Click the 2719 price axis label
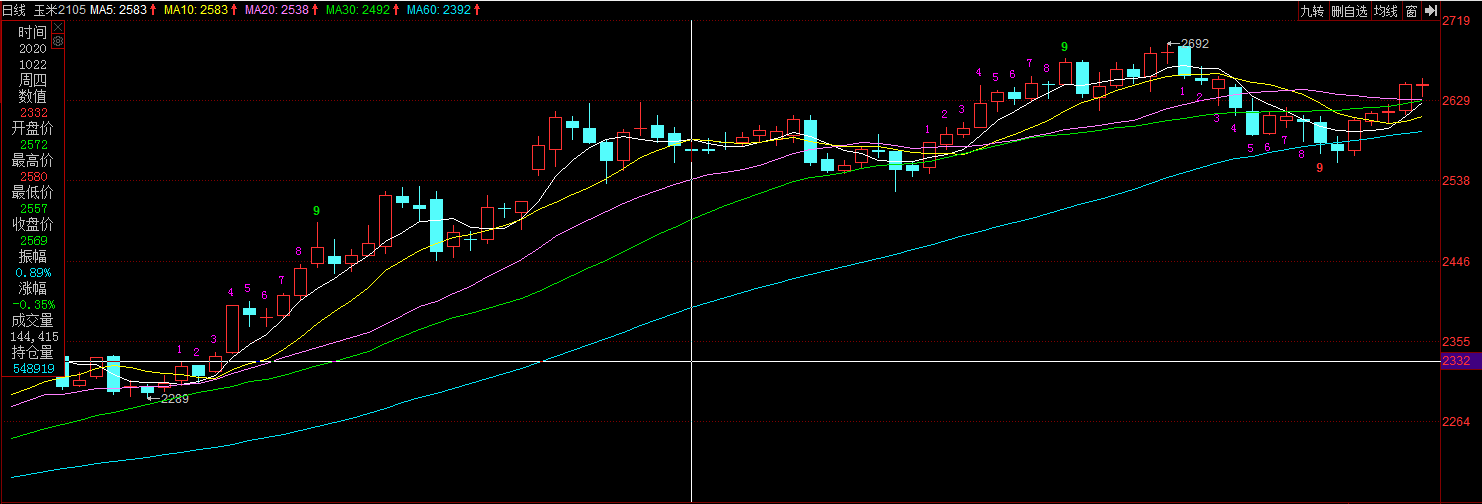The height and width of the screenshot is (504, 1482). (x=1456, y=21)
